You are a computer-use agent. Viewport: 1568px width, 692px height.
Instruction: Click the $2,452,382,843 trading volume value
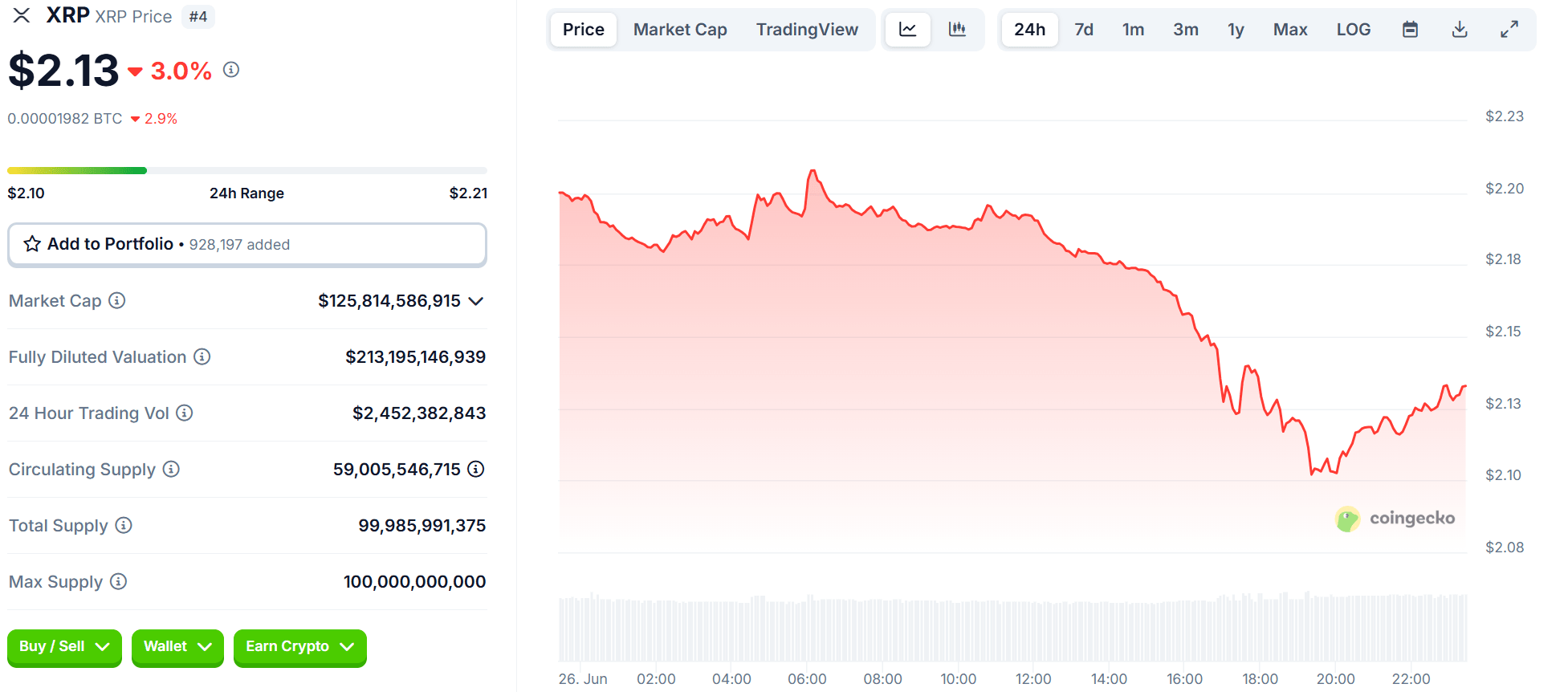pyautogui.click(x=419, y=413)
